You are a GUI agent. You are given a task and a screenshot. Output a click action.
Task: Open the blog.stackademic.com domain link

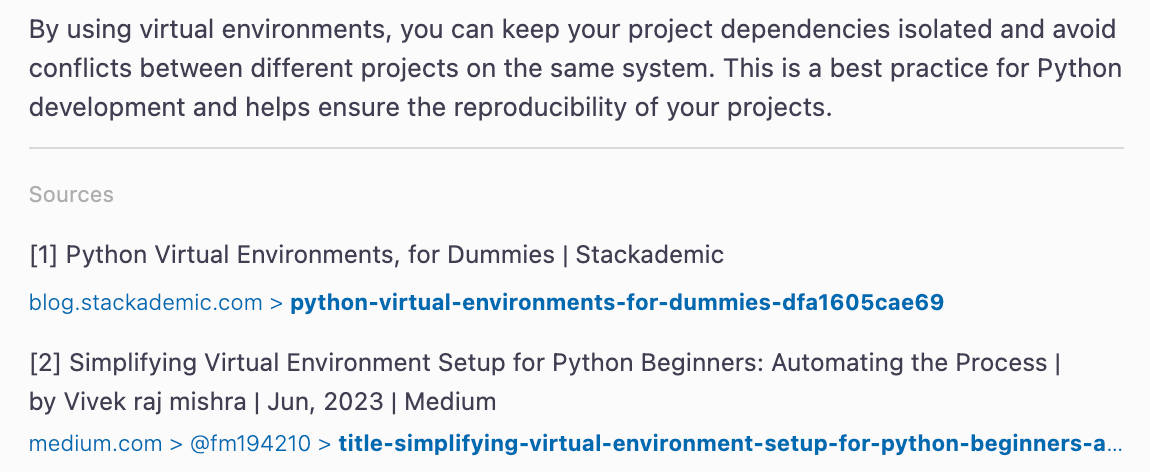click(145, 302)
